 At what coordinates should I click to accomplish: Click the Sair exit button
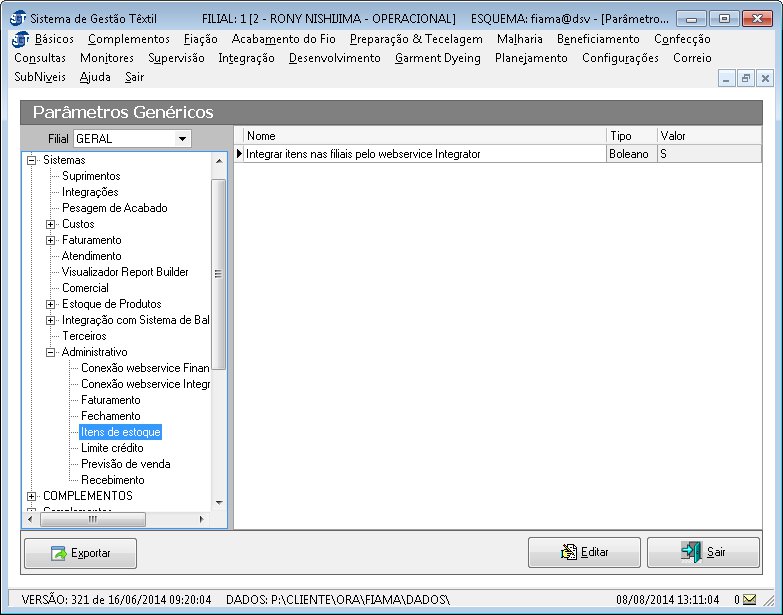703,552
